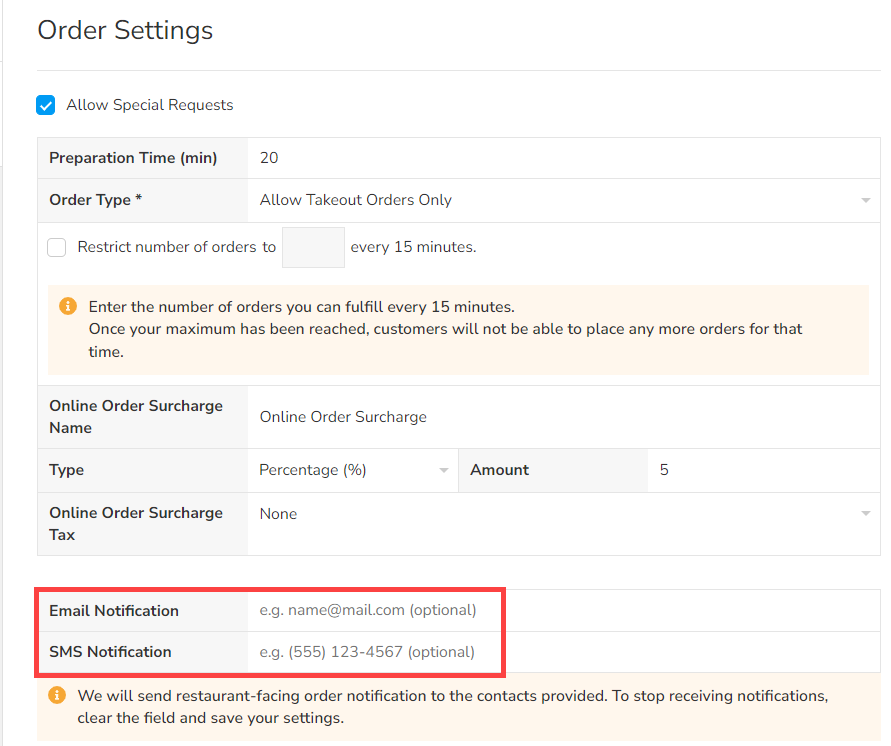The image size is (891, 746).
Task: Click the info icon beside notification notice
Action: tap(57, 695)
